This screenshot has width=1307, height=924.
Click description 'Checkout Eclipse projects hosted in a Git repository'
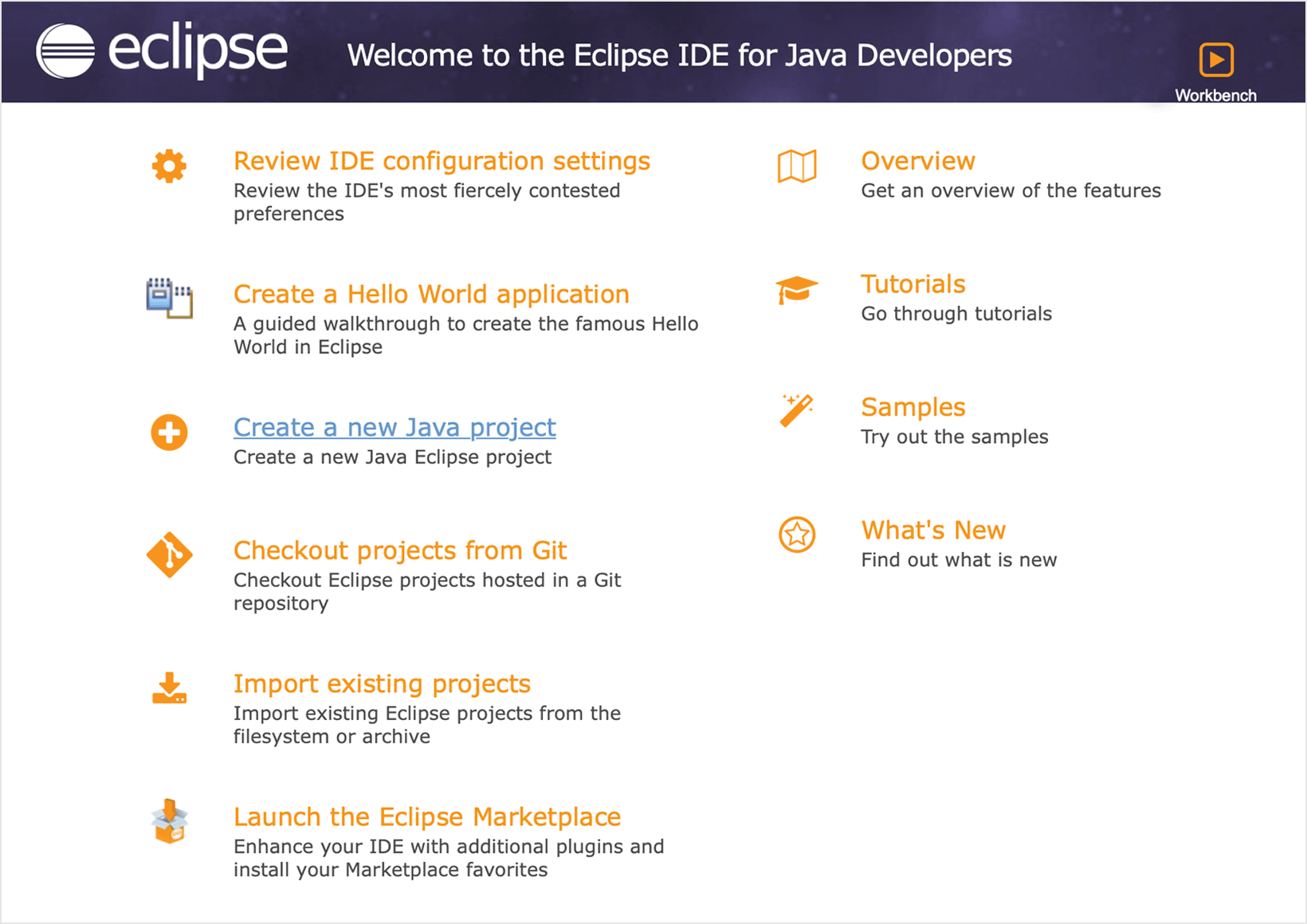coord(427,592)
